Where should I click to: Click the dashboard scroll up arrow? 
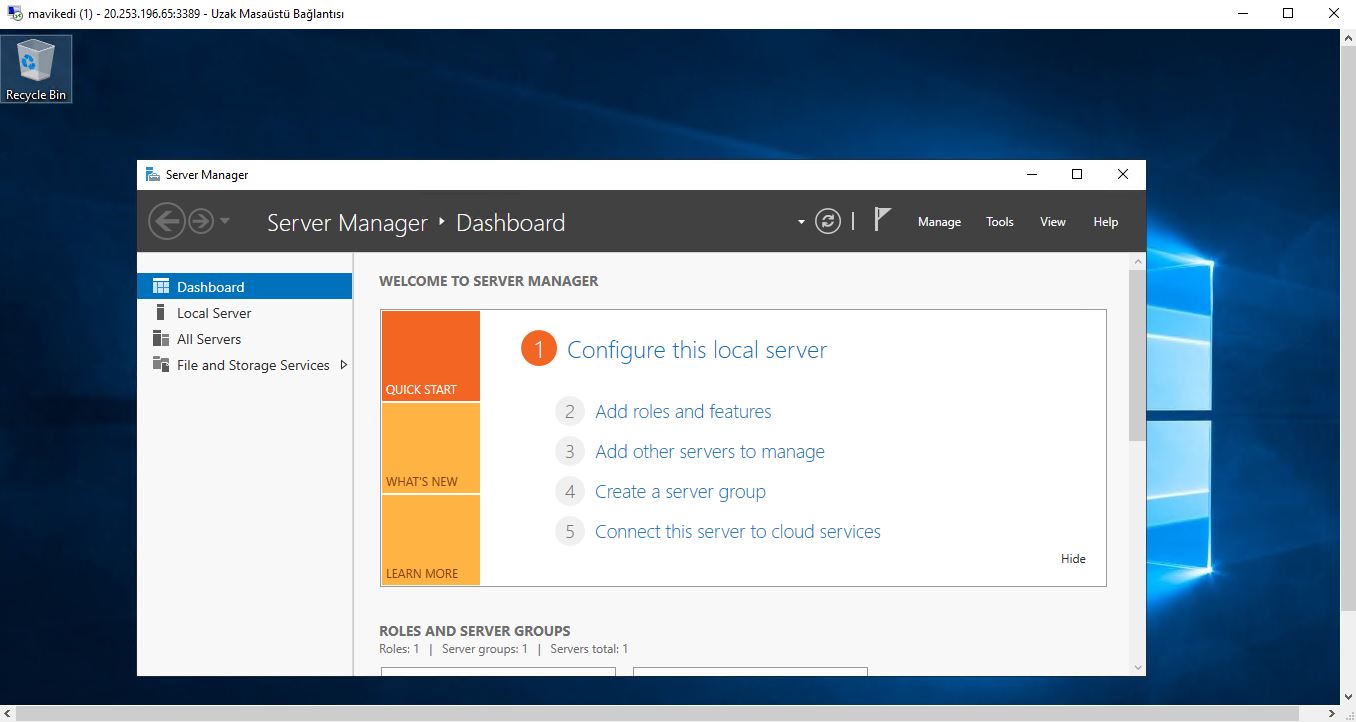point(1137,261)
